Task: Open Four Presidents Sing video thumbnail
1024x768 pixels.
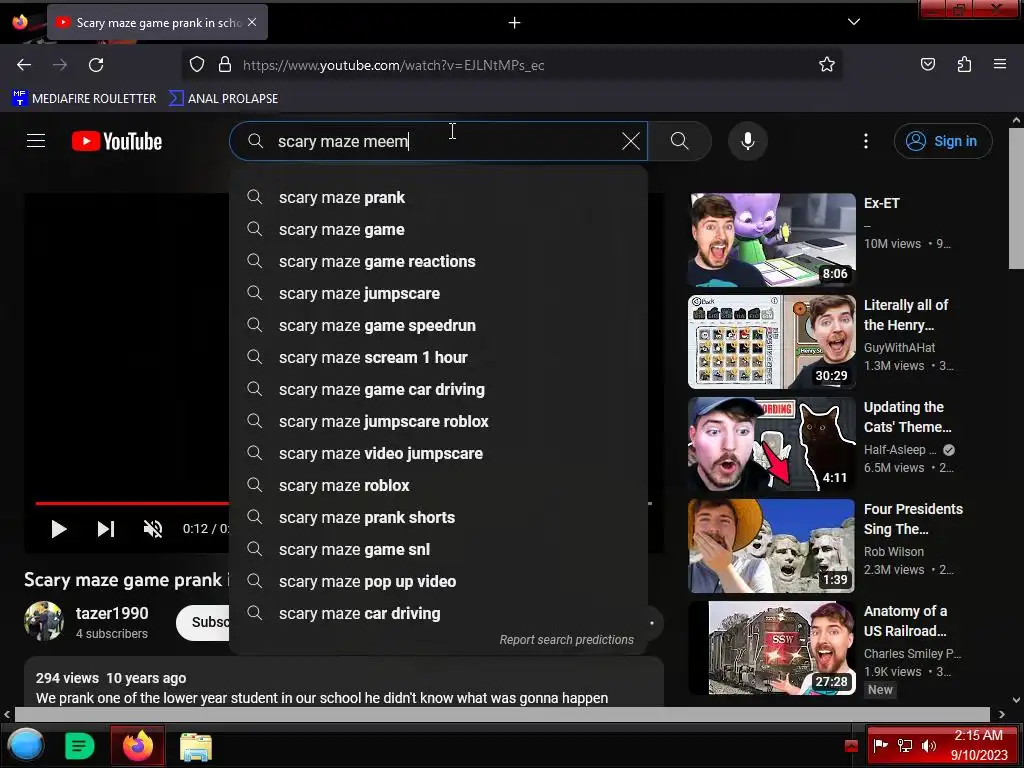Action: [x=772, y=546]
